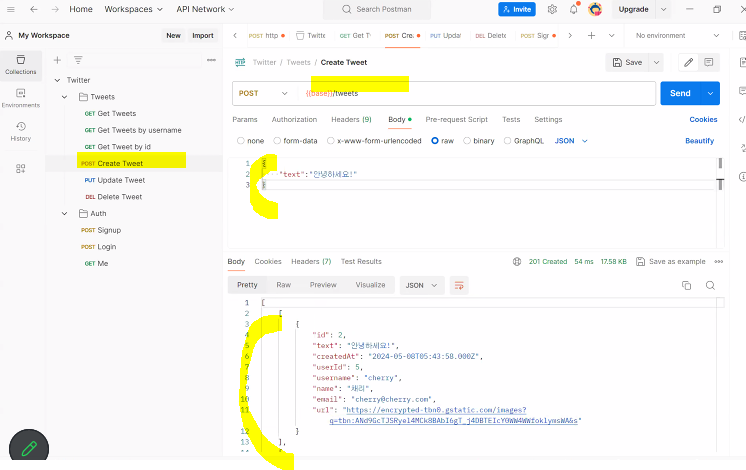
Task: Open the Environments sidebar icon
Action: click(x=20, y=98)
